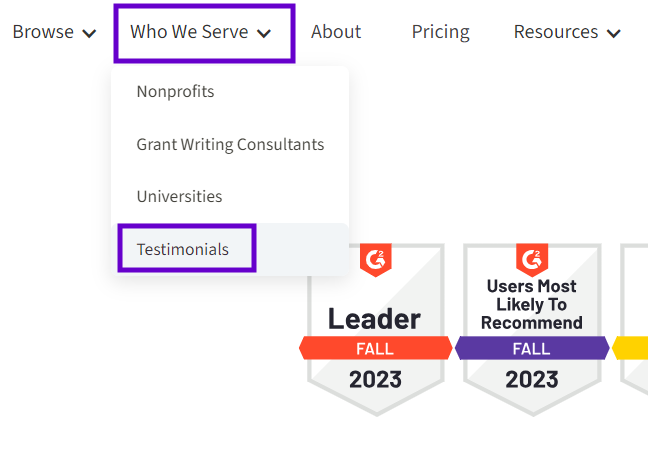Navigate to the Pricing link
648x451 pixels.
440,32
